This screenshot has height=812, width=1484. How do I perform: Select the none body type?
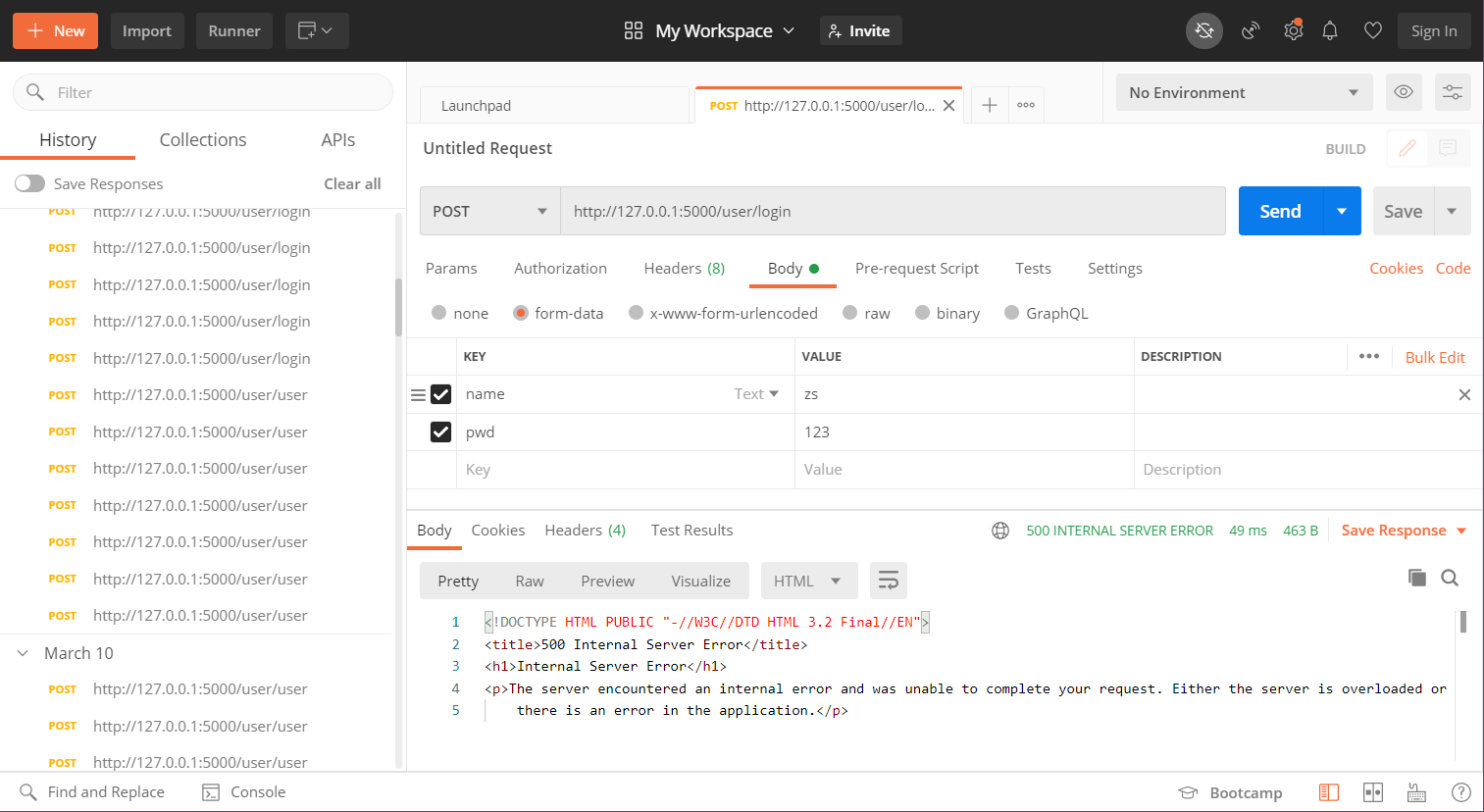point(438,313)
